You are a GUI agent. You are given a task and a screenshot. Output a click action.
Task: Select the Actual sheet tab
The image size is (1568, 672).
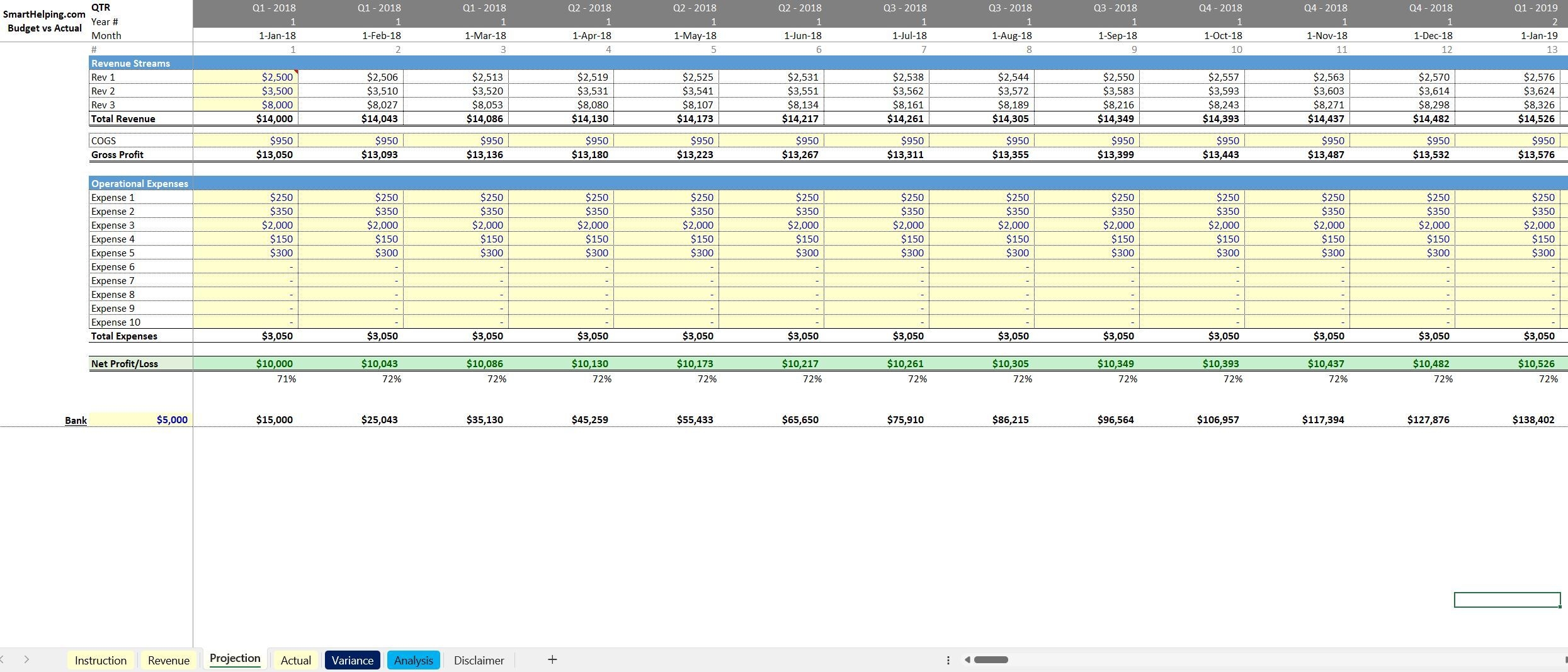[x=295, y=660]
